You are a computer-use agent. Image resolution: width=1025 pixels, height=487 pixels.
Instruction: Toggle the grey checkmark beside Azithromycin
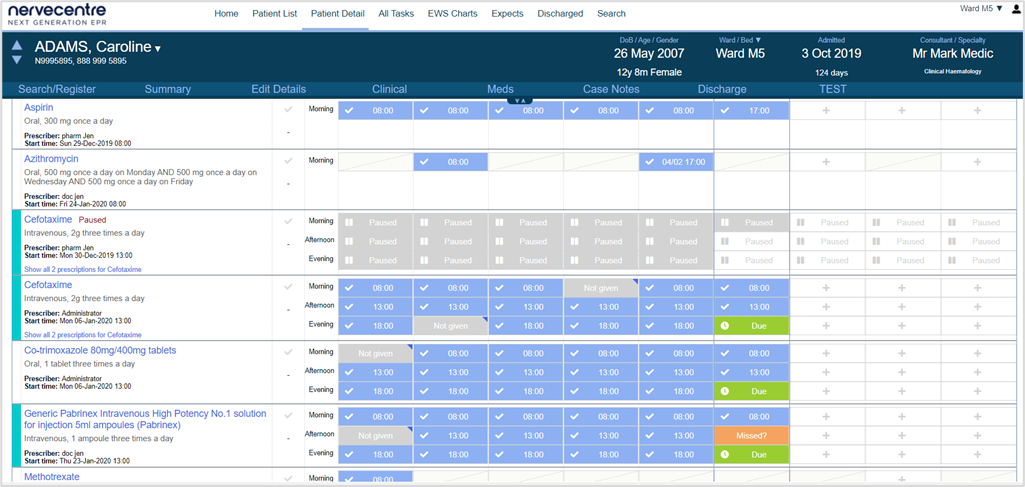[x=289, y=161]
